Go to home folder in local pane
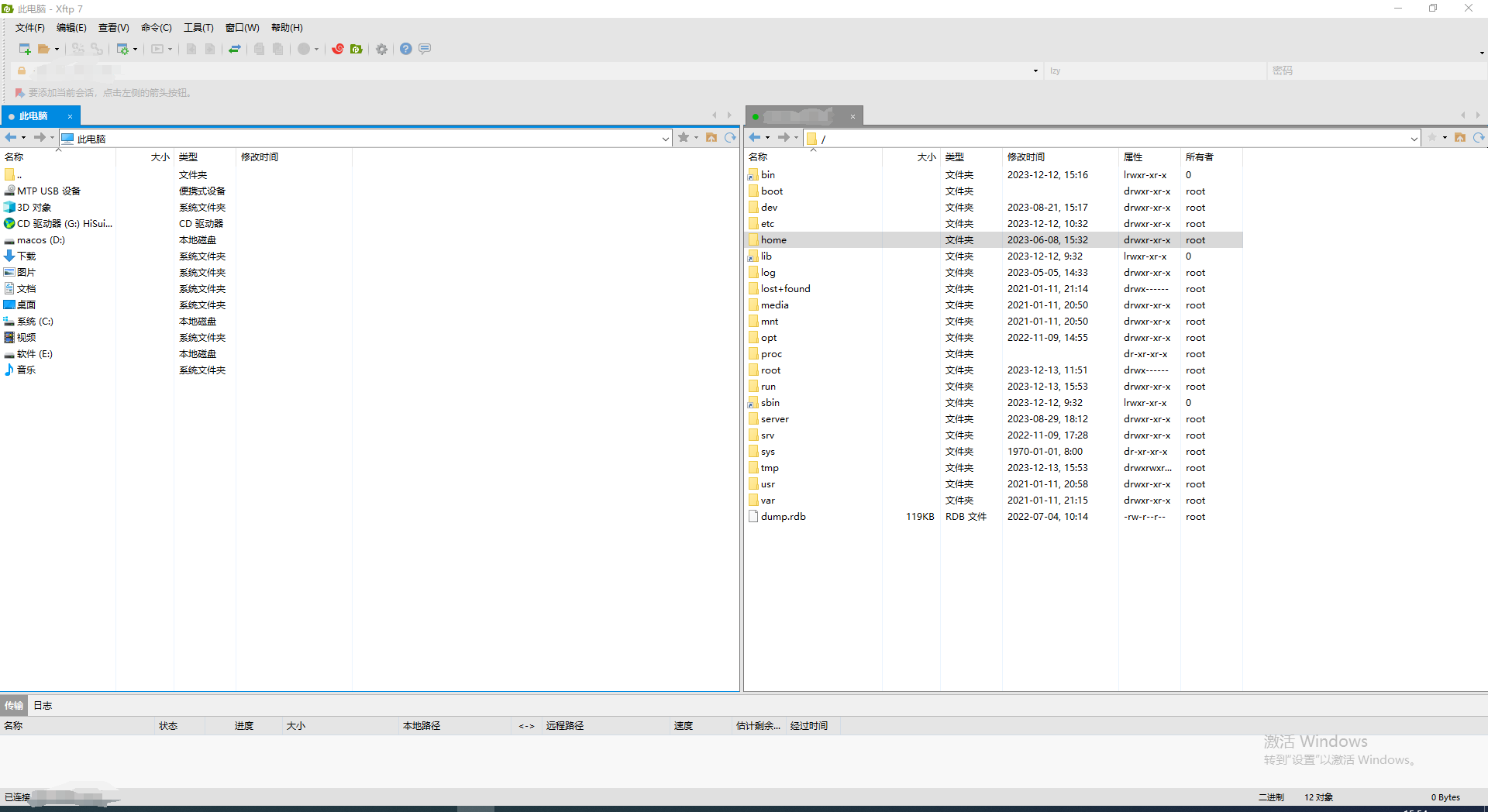 point(711,137)
